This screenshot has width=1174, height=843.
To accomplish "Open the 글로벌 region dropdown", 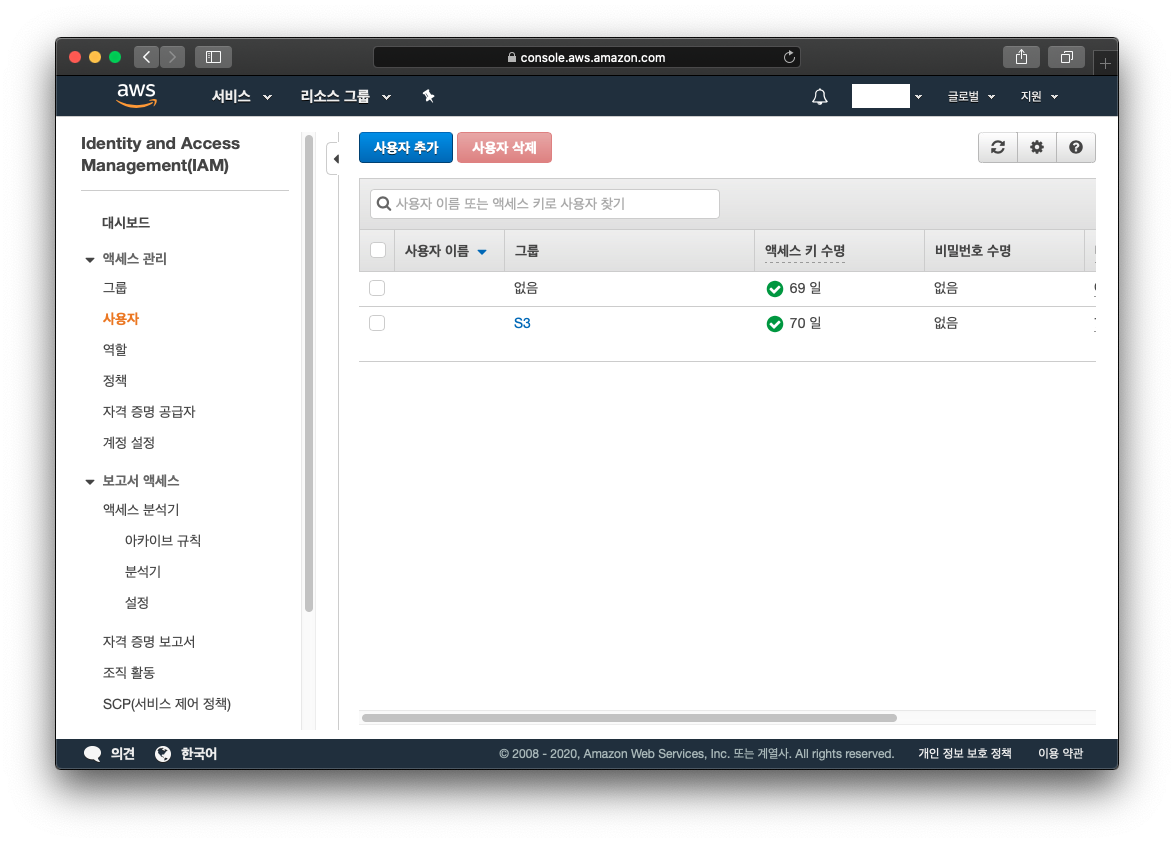I will point(964,96).
